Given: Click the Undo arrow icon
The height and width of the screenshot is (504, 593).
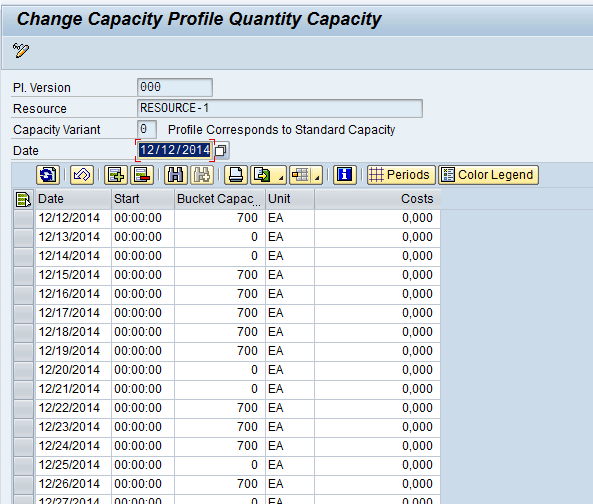Looking at the screenshot, I should coord(82,175).
